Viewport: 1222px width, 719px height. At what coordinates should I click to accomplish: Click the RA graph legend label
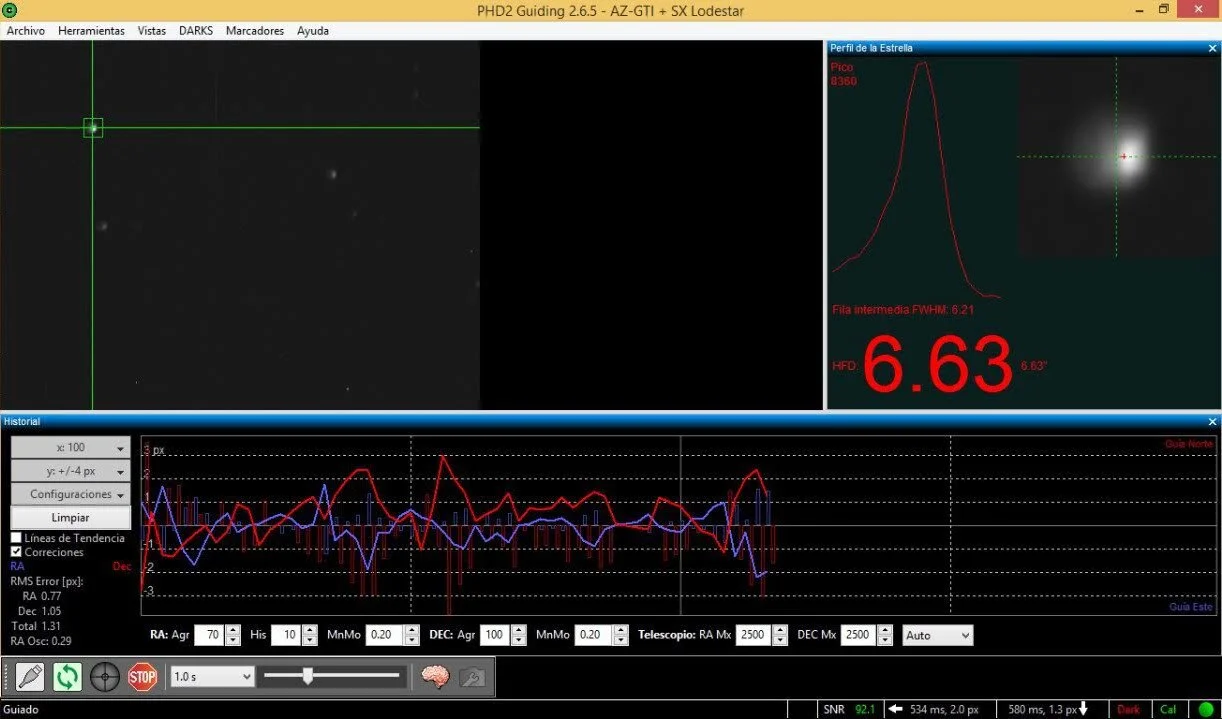[17, 566]
